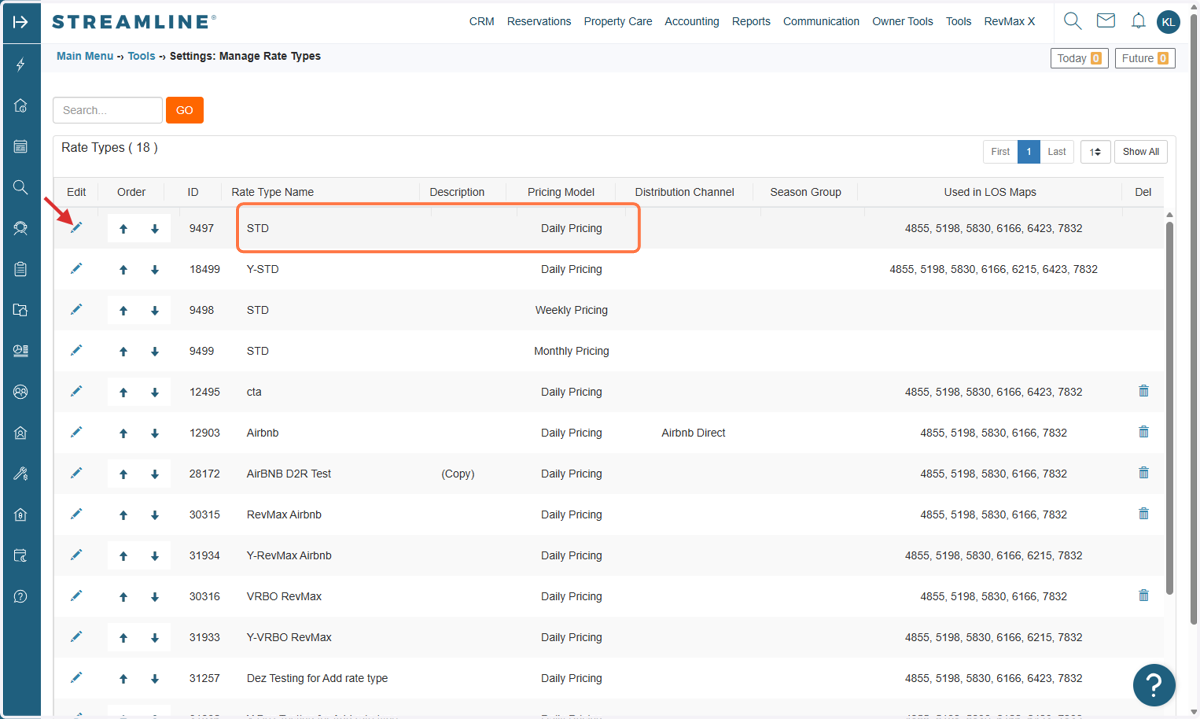
Task: Open the Property Care menu
Action: [618, 21]
